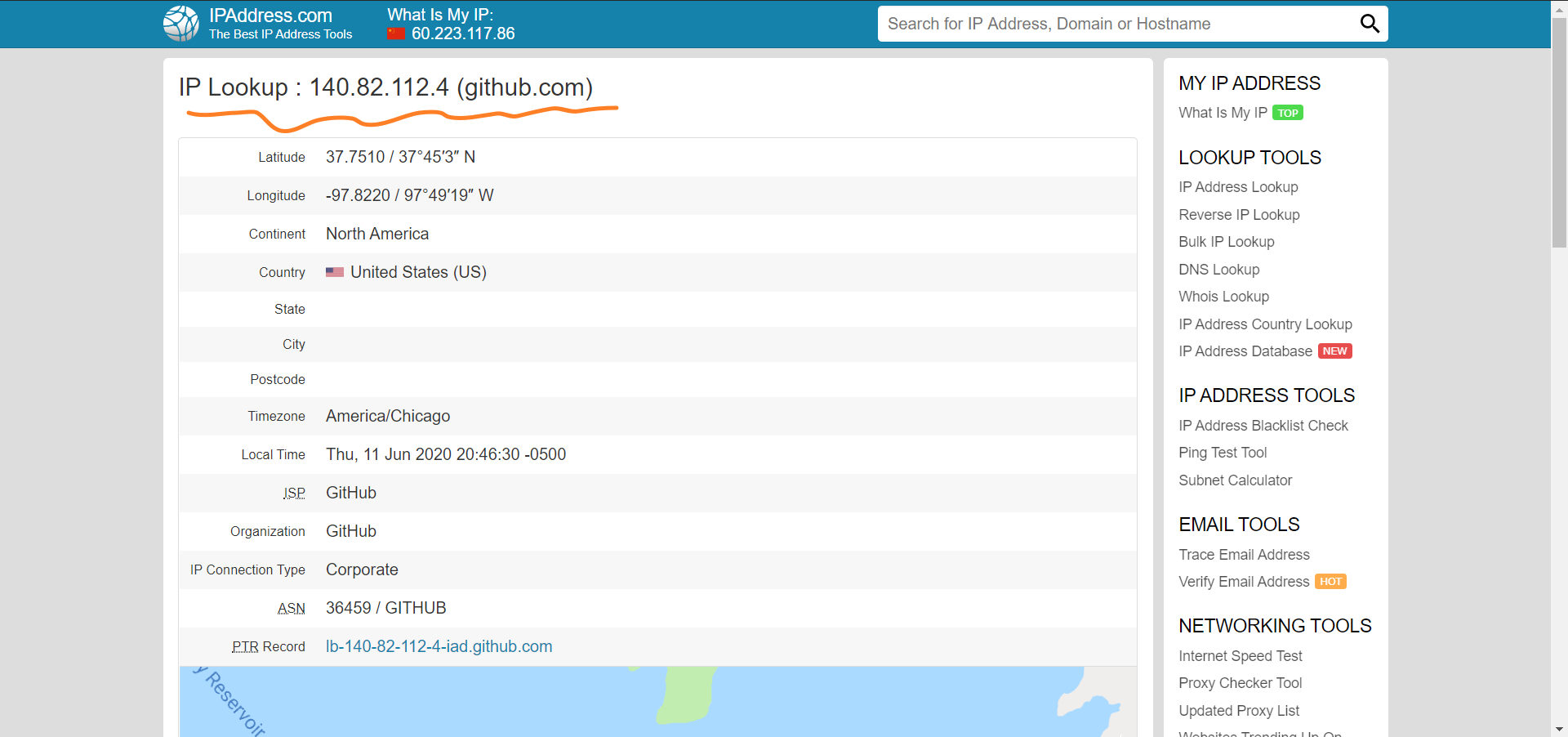The width and height of the screenshot is (1568, 737).
Task: Click the GitHub Organization value
Action: [x=351, y=531]
